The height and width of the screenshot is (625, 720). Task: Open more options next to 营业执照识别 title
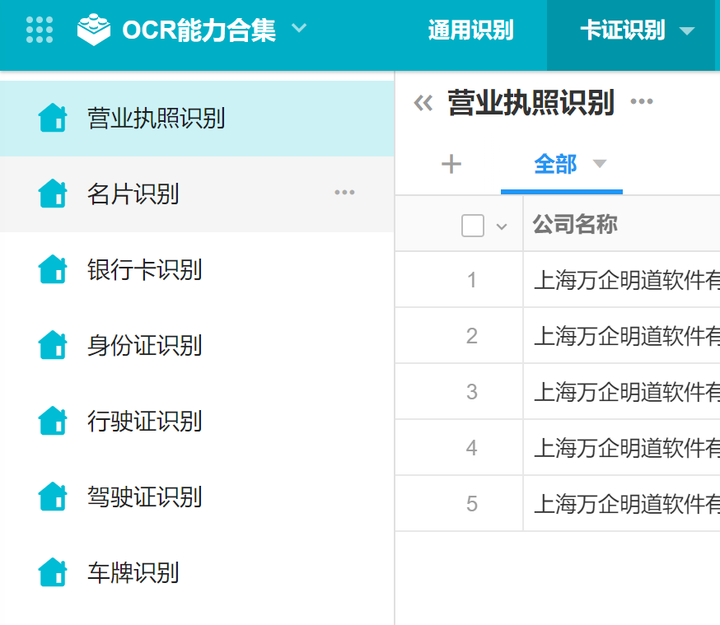[641, 102]
